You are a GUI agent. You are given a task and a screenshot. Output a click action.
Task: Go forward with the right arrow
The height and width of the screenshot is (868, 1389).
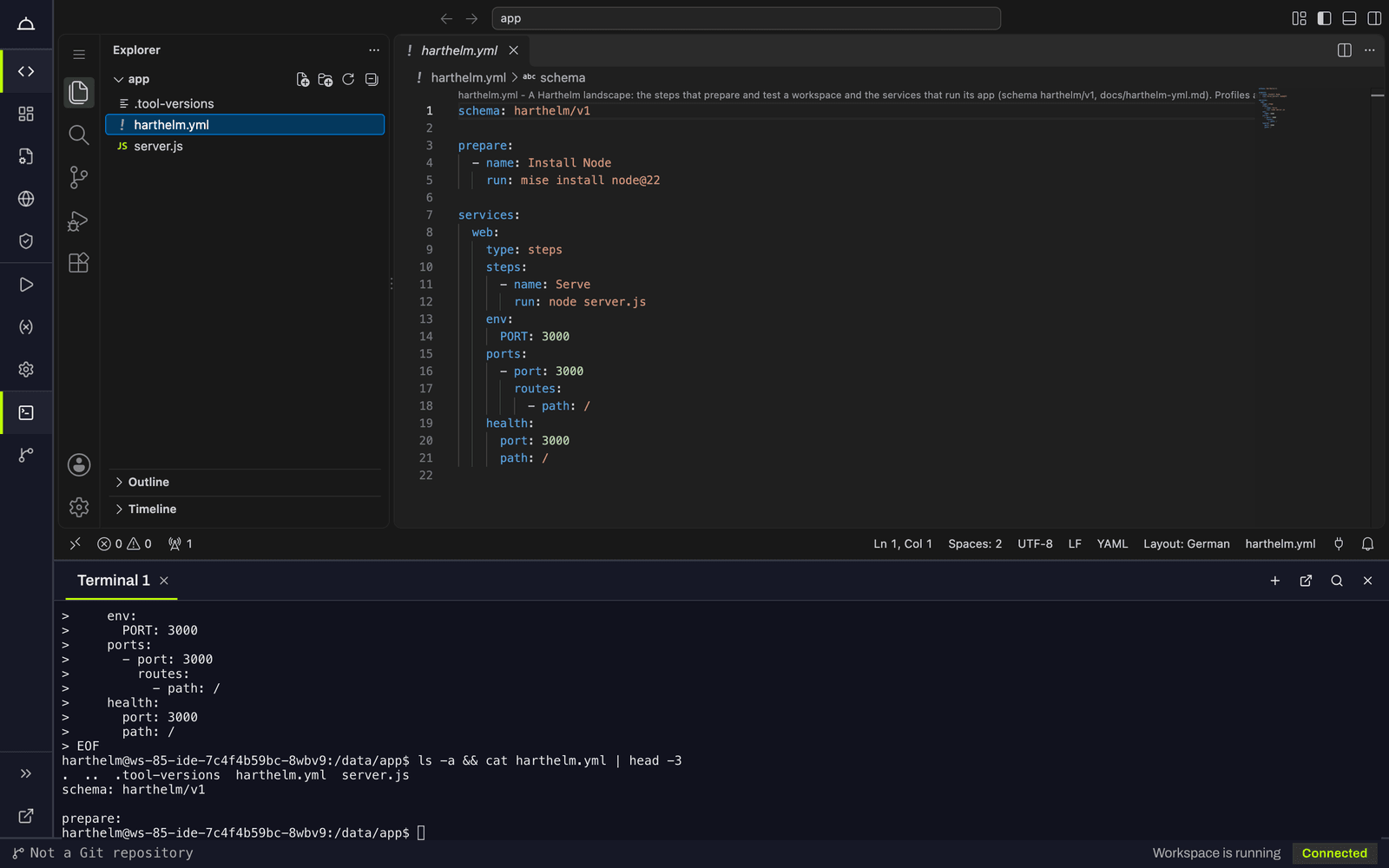pos(471,18)
